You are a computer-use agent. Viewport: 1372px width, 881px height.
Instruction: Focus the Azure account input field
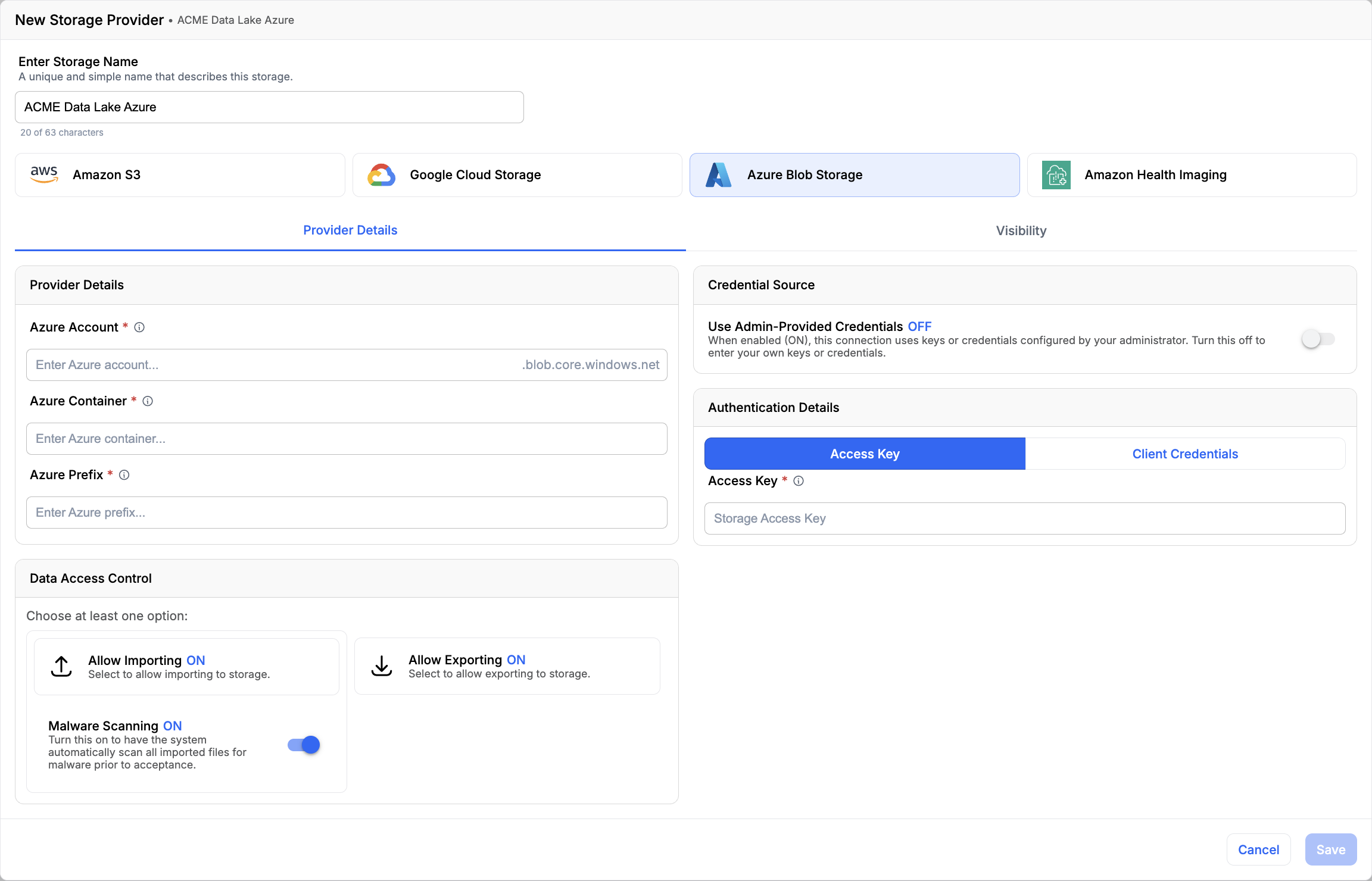point(347,365)
